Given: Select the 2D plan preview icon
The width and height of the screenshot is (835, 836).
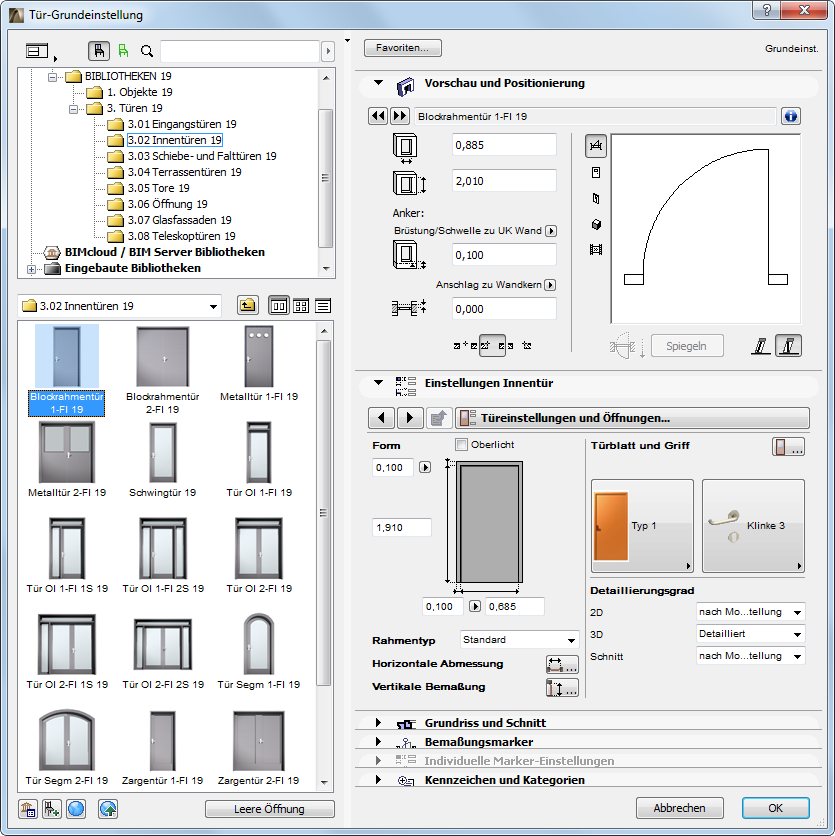Looking at the screenshot, I should click(596, 146).
